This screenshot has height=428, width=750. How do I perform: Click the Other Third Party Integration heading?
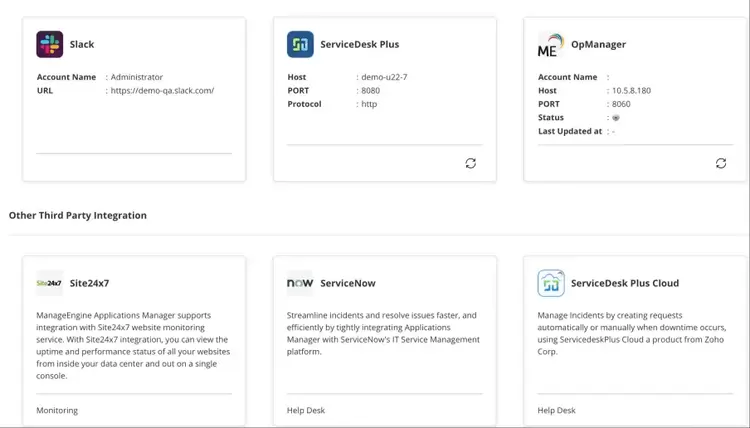[x=78, y=215]
